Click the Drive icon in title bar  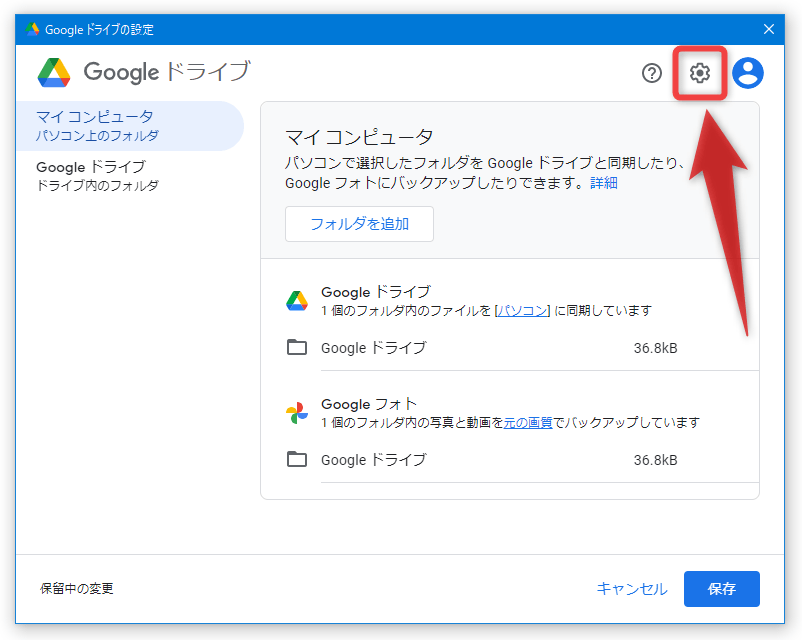click(32, 29)
